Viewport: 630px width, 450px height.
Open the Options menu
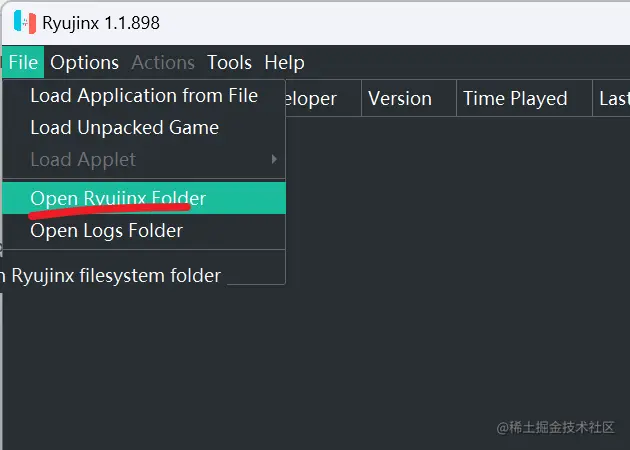[84, 62]
